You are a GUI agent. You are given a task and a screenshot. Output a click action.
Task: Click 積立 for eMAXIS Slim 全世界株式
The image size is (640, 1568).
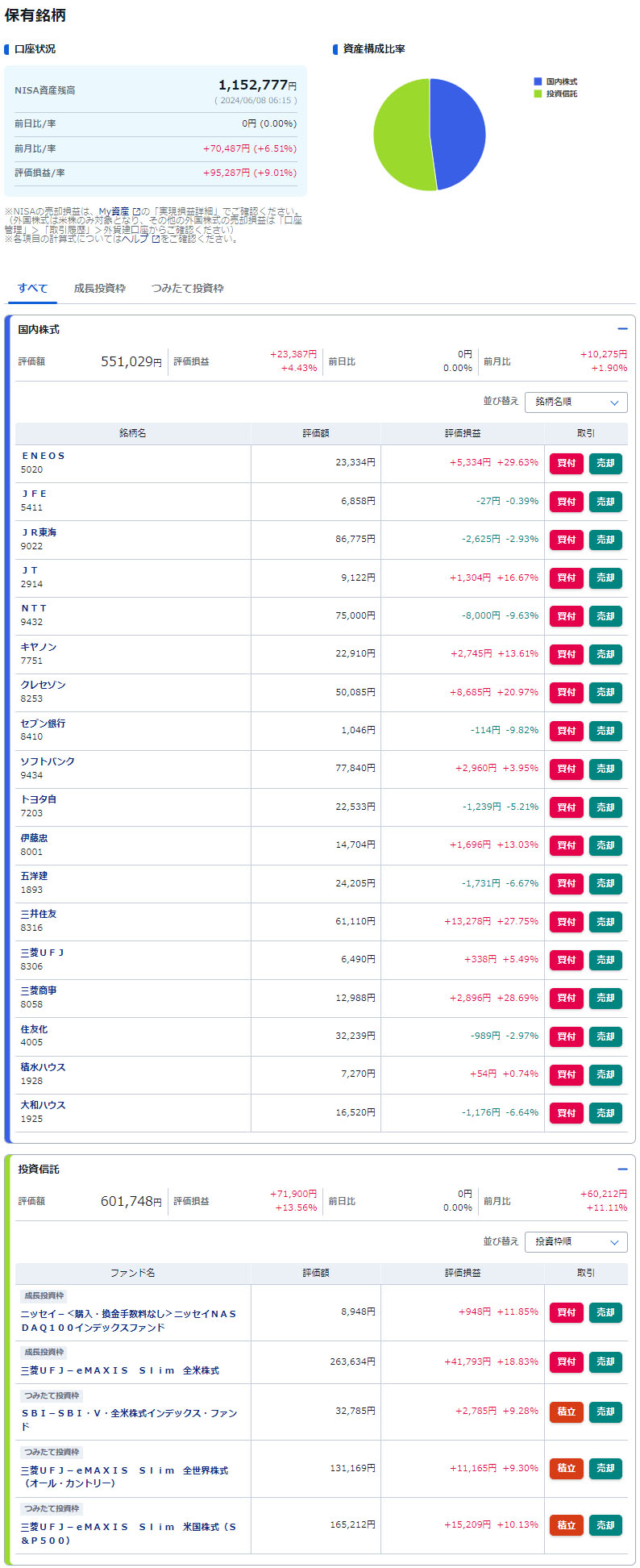click(566, 1468)
